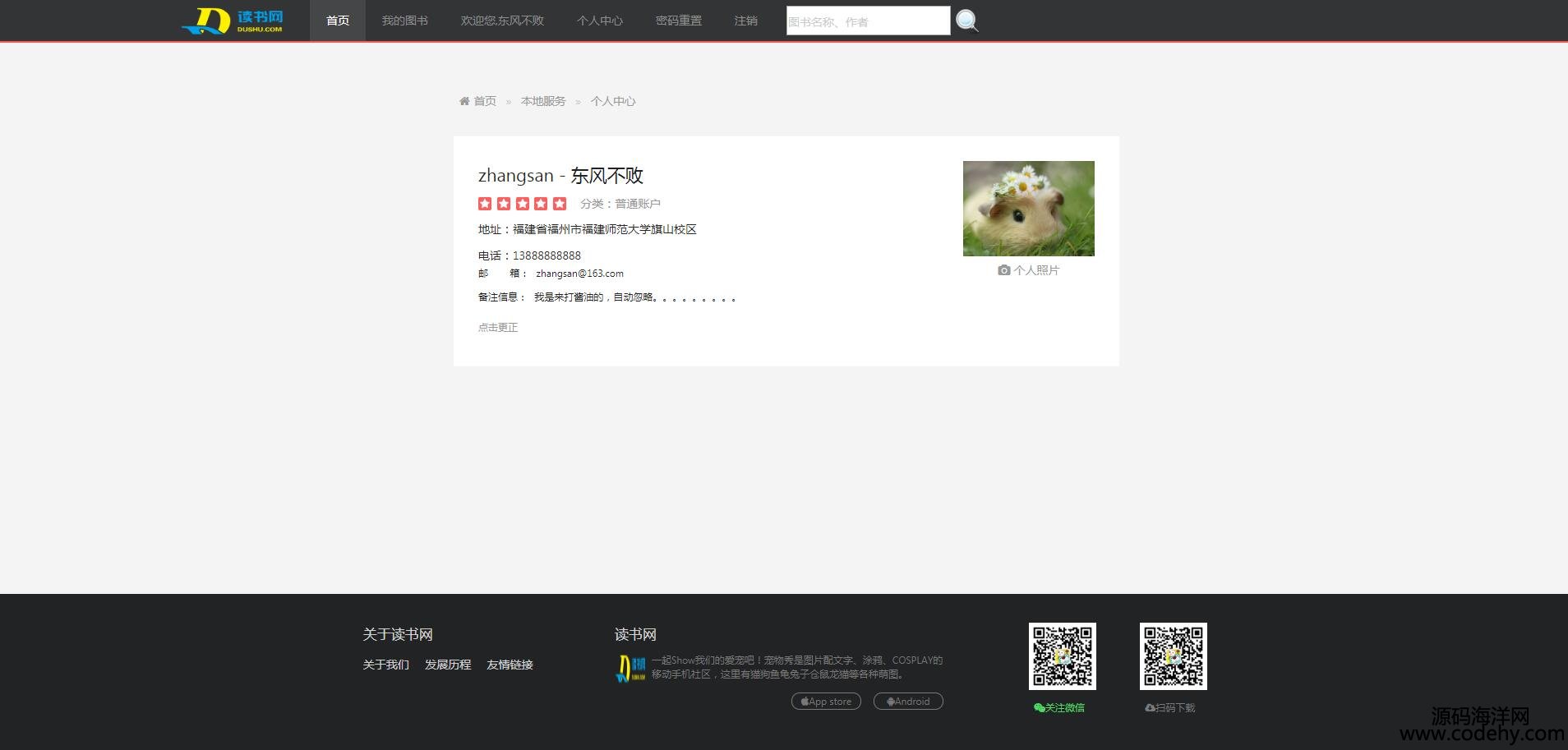
Task: Click the camera icon under profile photo
Action: click(1003, 270)
